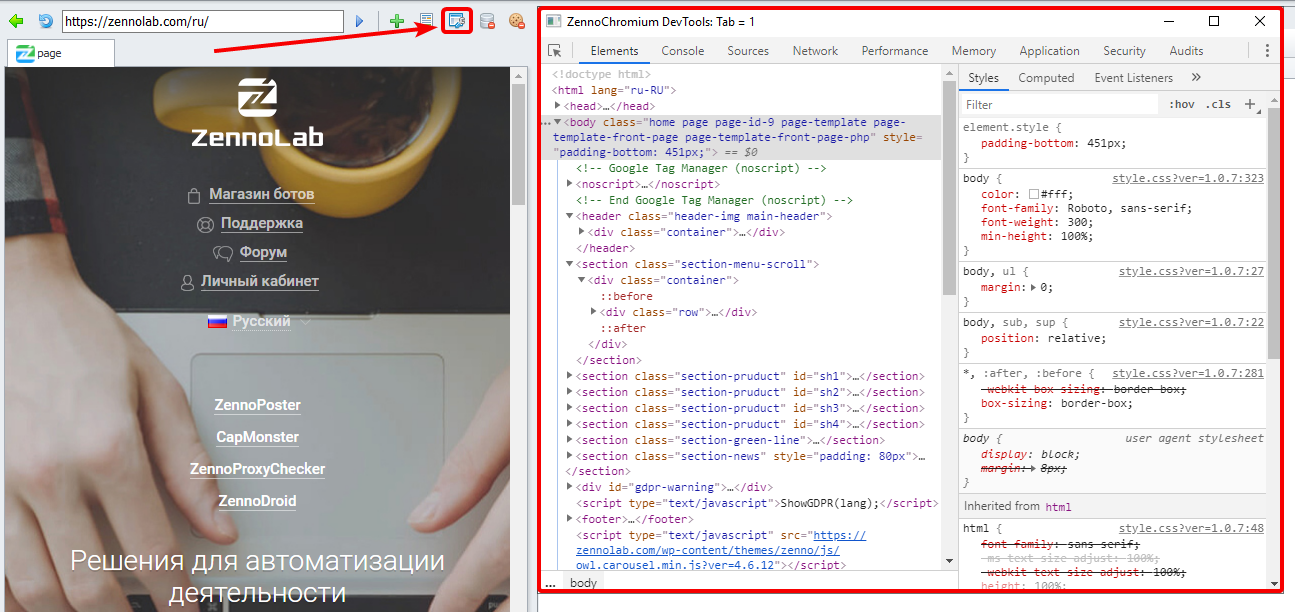Click the ZennoPoster link
The image size is (1295, 612).
pyautogui.click(x=258, y=405)
